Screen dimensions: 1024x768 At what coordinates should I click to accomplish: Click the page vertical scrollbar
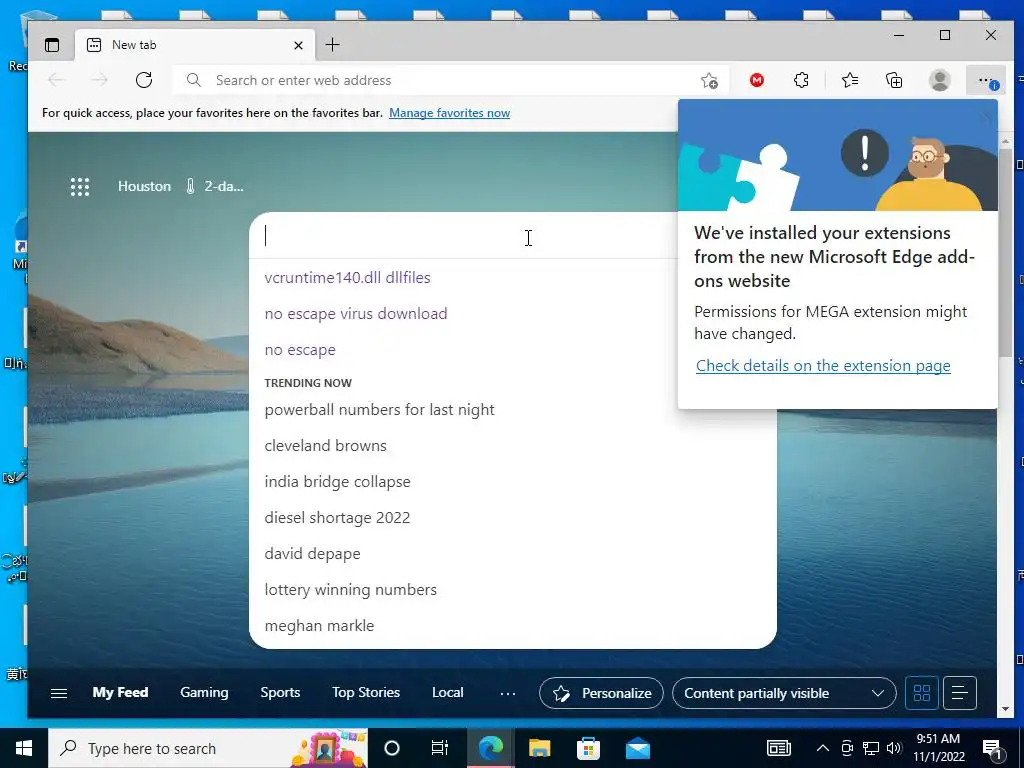(1006, 251)
